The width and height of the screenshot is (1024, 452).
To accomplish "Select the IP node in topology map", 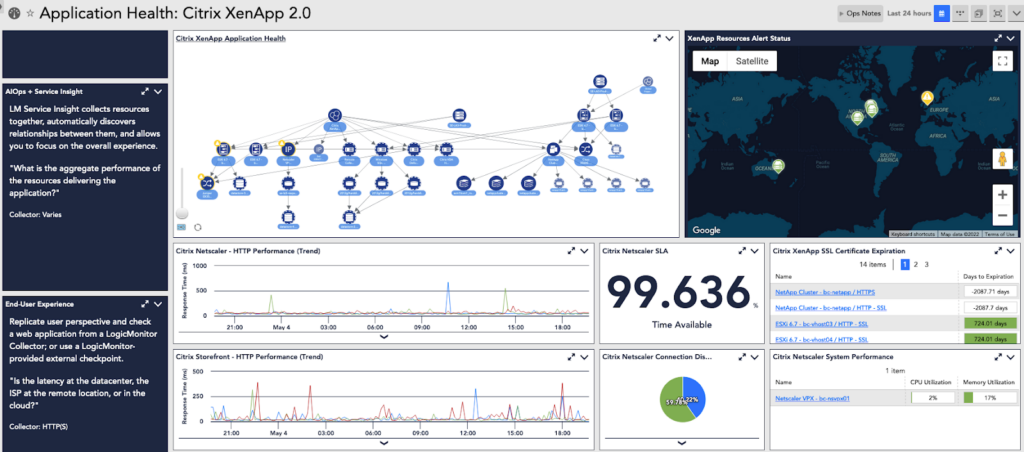I will pyautogui.click(x=287, y=149).
